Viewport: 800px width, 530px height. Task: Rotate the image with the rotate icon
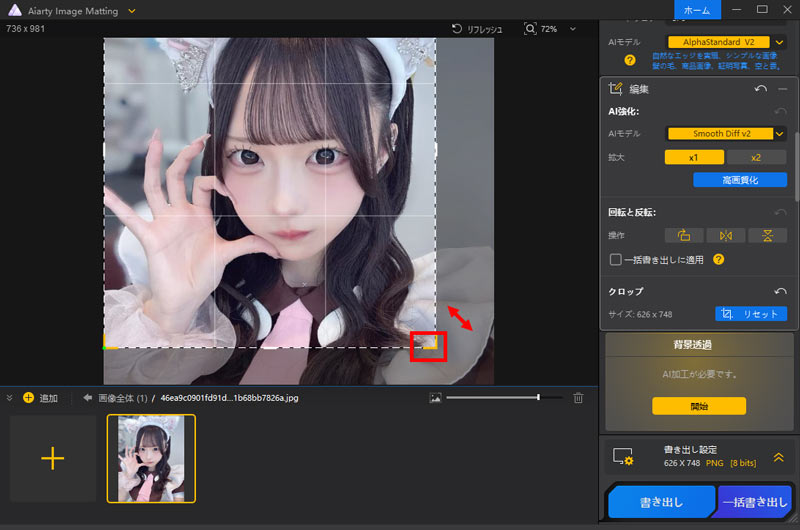[x=684, y=235]
